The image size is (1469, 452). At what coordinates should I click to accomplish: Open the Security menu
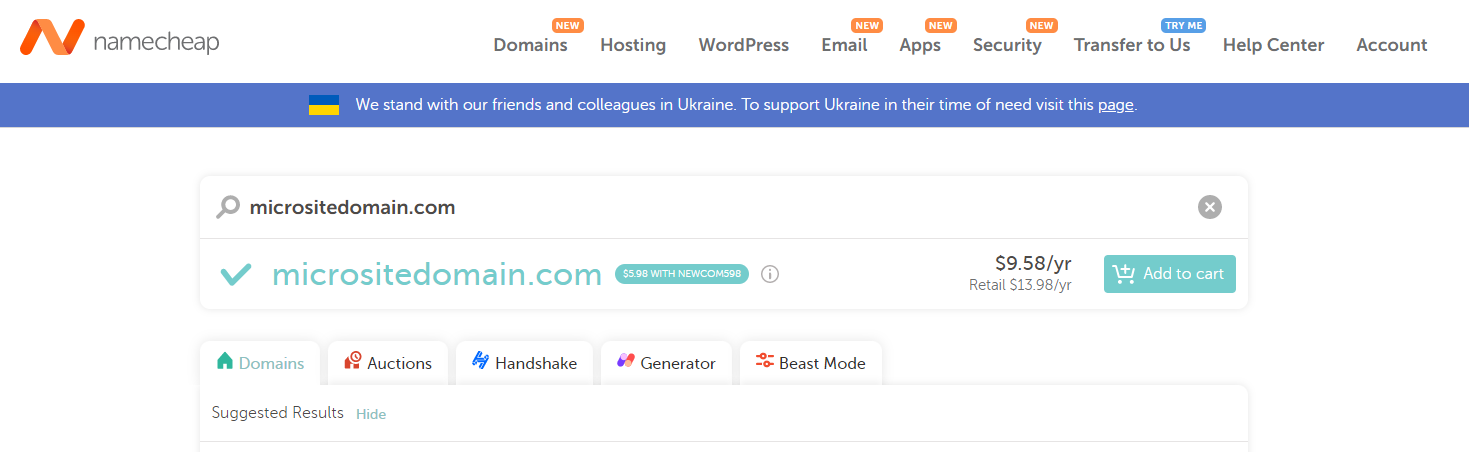[1007, 45]
